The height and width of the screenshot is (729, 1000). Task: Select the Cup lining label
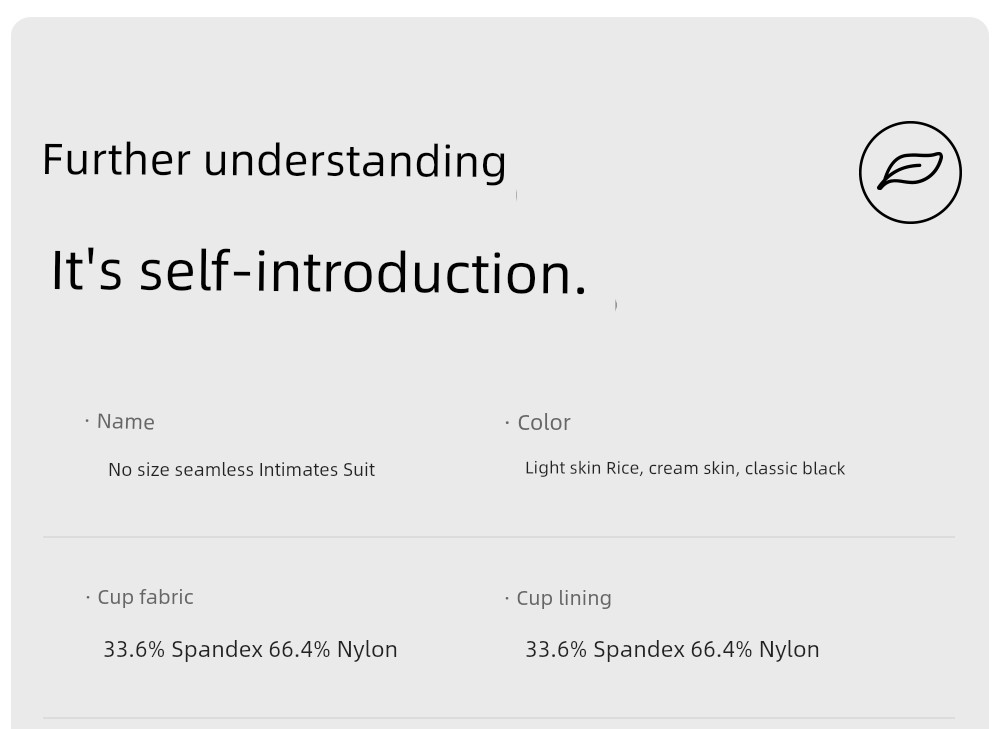[564, 598]
